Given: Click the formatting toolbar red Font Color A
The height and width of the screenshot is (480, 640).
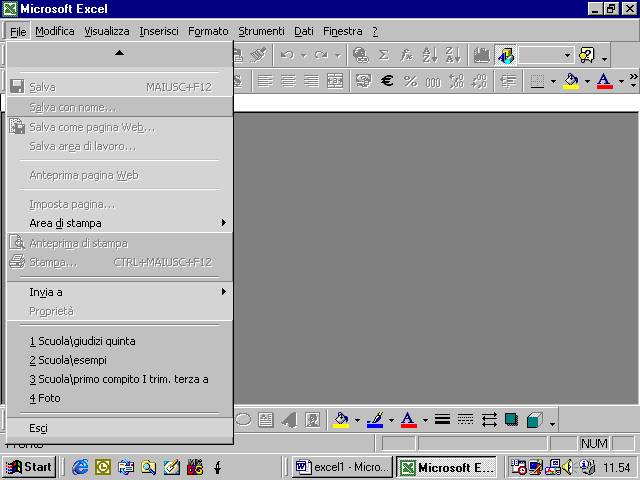Looking at the screenshot, I should pos(604,81).
